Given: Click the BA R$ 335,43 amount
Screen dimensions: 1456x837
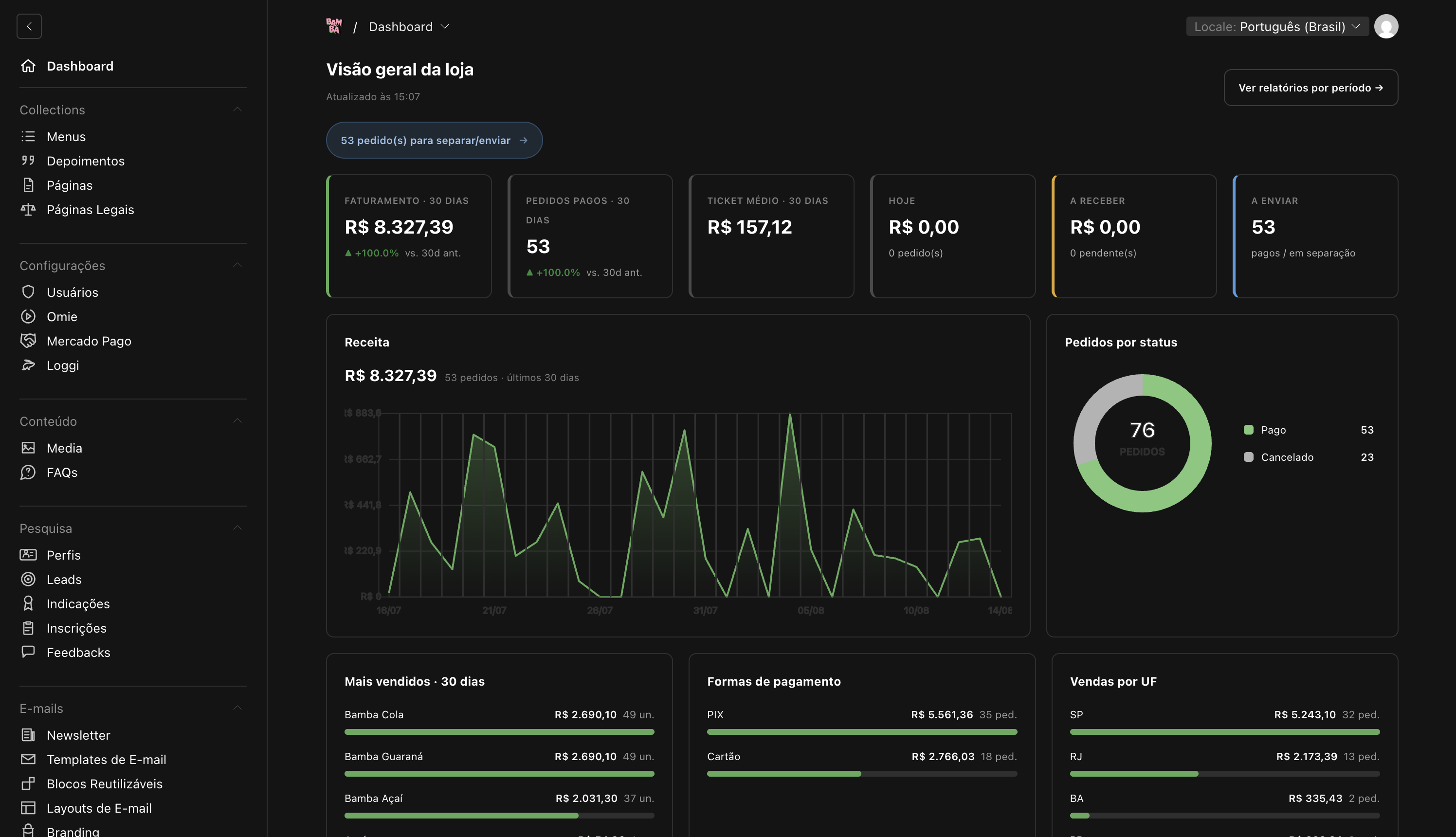Looking at the screenshot, I should pyautogui.click(x=1315, y=799).
